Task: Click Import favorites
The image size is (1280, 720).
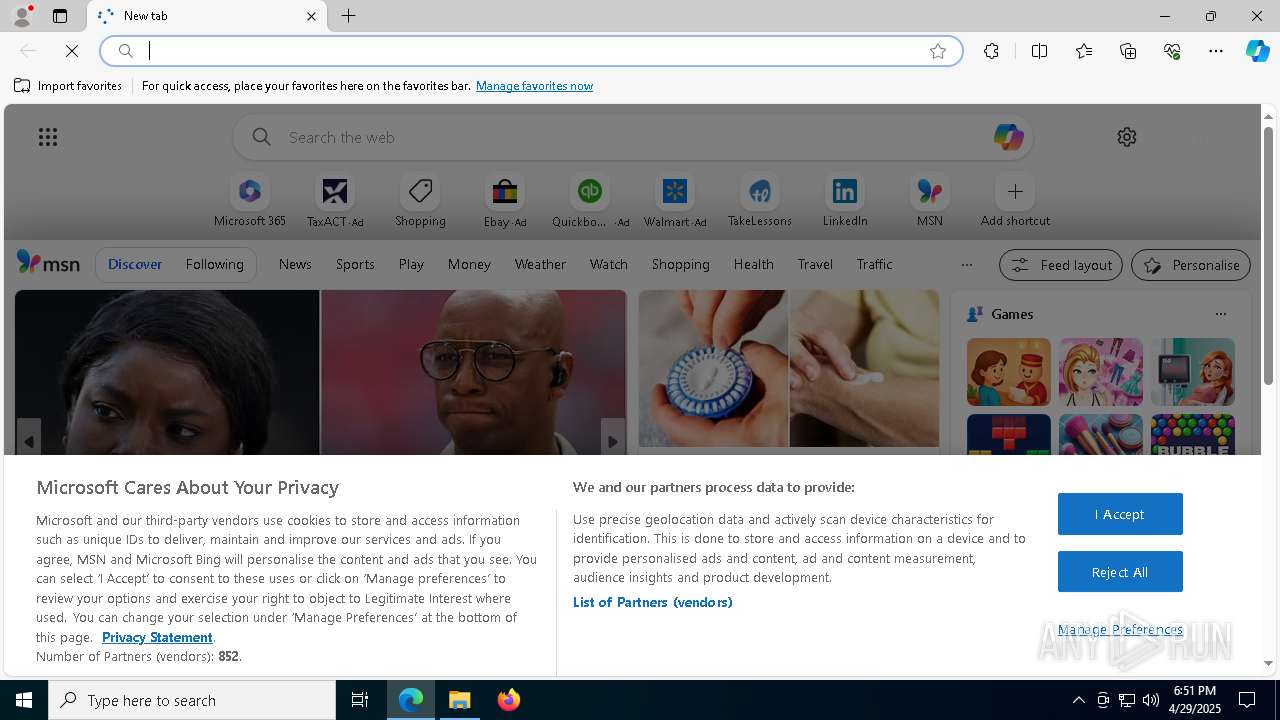Action: (68, 86)
